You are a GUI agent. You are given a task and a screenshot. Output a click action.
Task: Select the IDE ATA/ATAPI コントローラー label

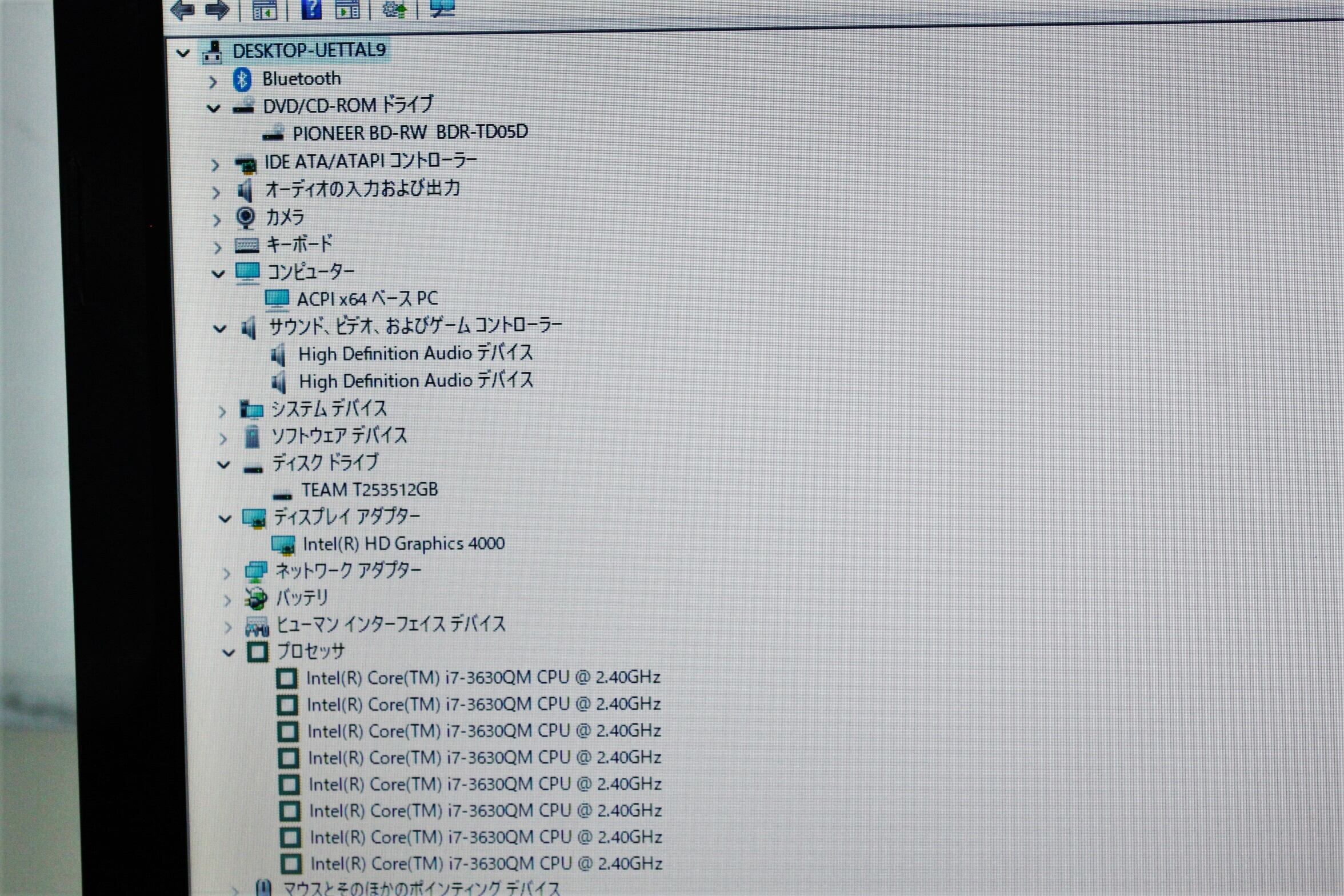370,162
